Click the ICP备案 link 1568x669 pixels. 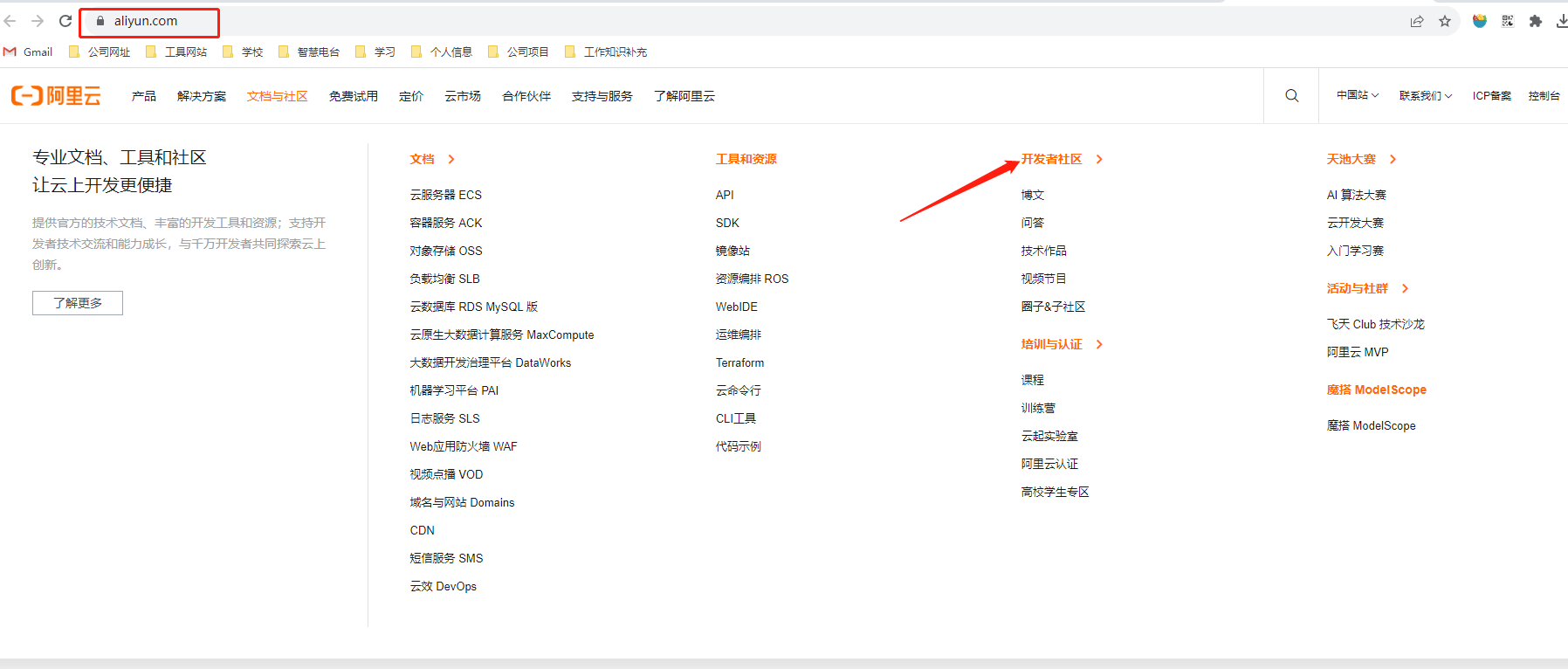pyautogui.click(x=1492, y=95)
